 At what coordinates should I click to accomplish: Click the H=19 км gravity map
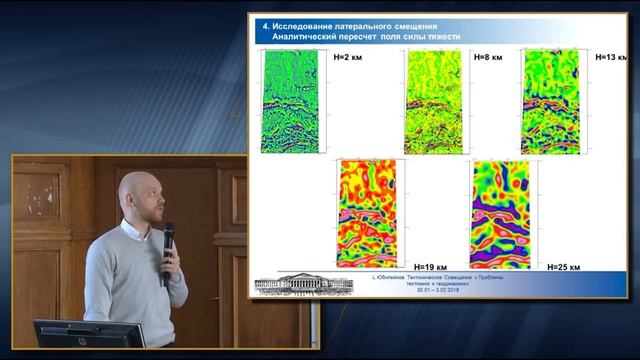(x=367, y=214)
